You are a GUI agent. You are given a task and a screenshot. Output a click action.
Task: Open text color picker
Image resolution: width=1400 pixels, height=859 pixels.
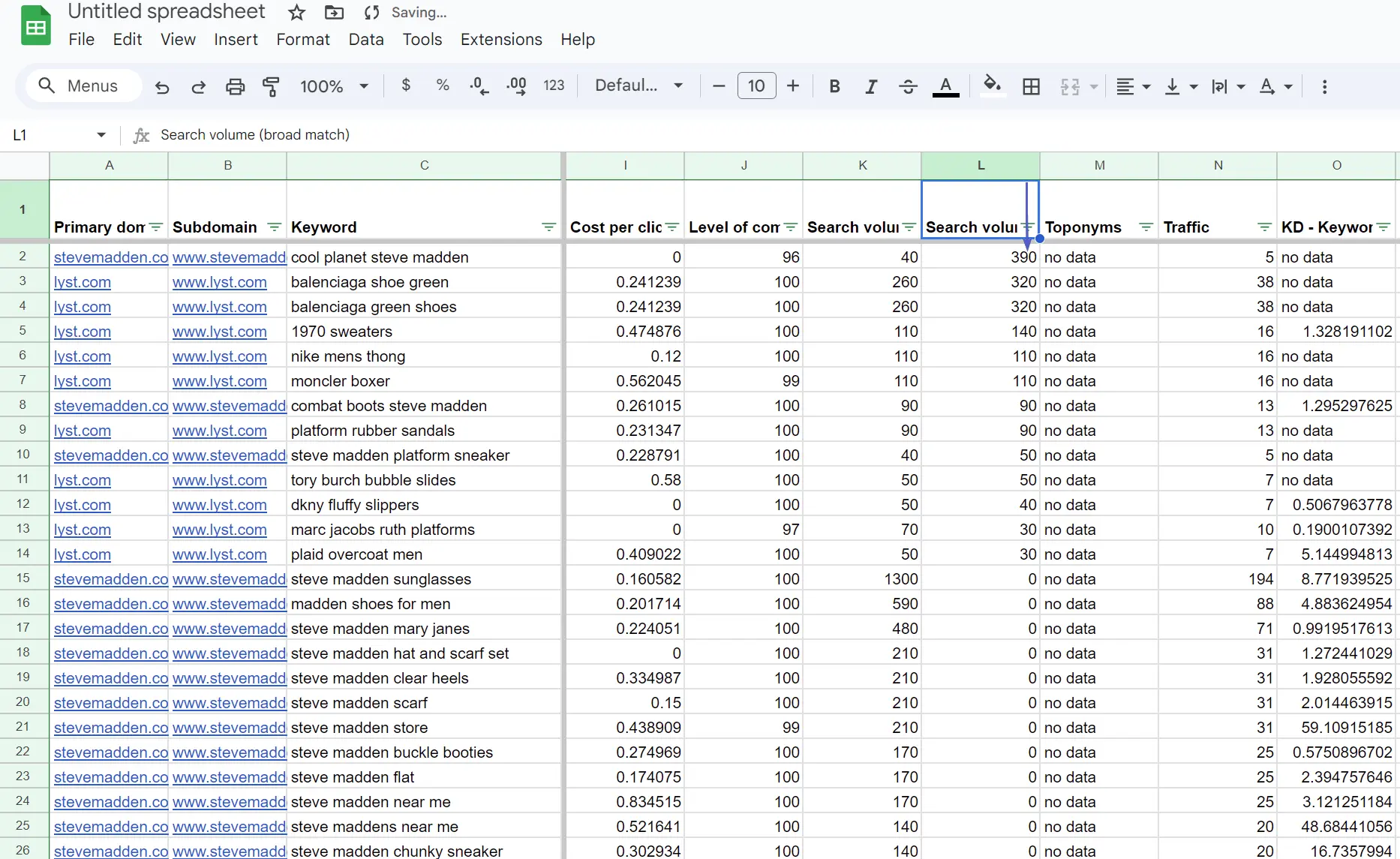coord(945,86)
